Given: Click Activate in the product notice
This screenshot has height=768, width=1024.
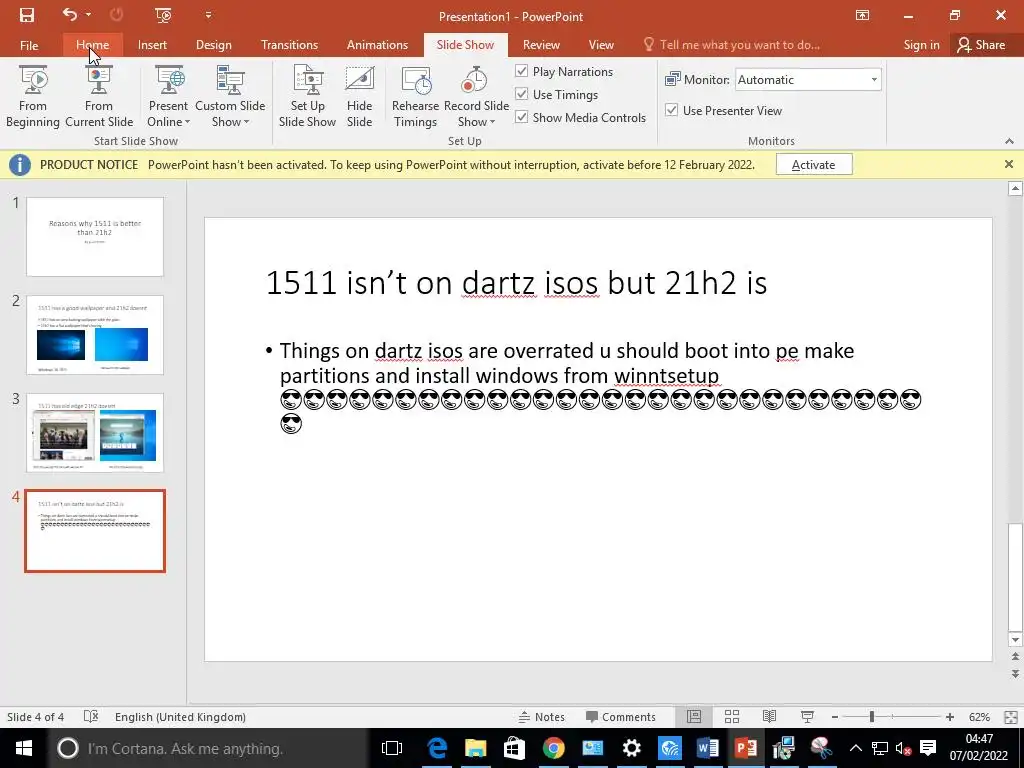Looking at the screenshot, I should click(814, 165).
